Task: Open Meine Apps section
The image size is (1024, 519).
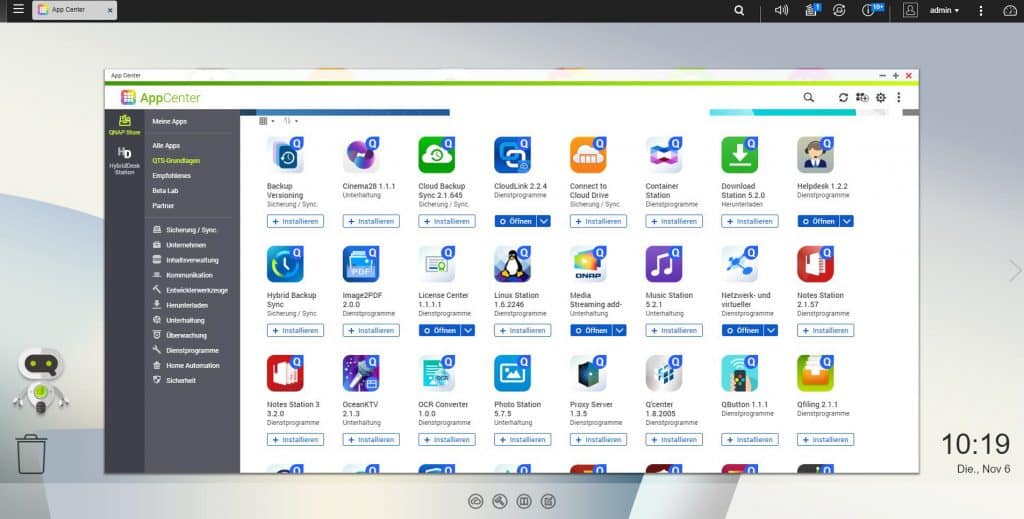Action: (x=170, y=121)
